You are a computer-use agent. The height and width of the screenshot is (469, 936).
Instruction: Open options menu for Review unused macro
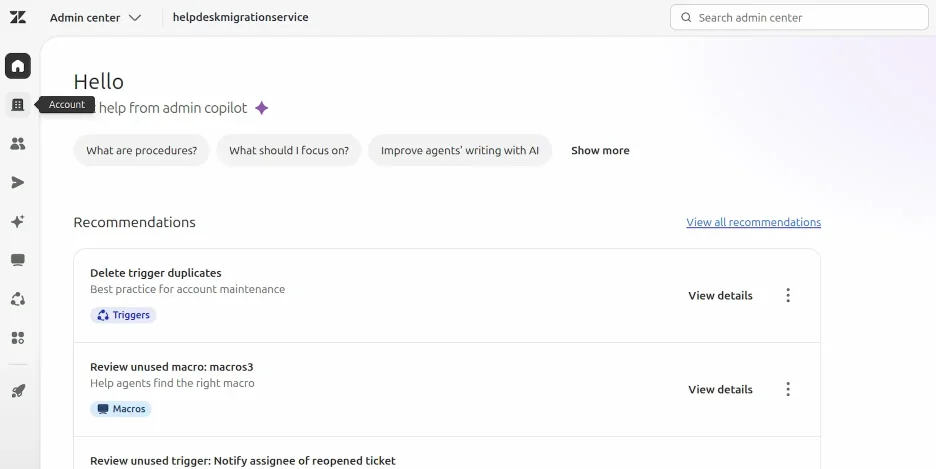(x=788, y=389)
